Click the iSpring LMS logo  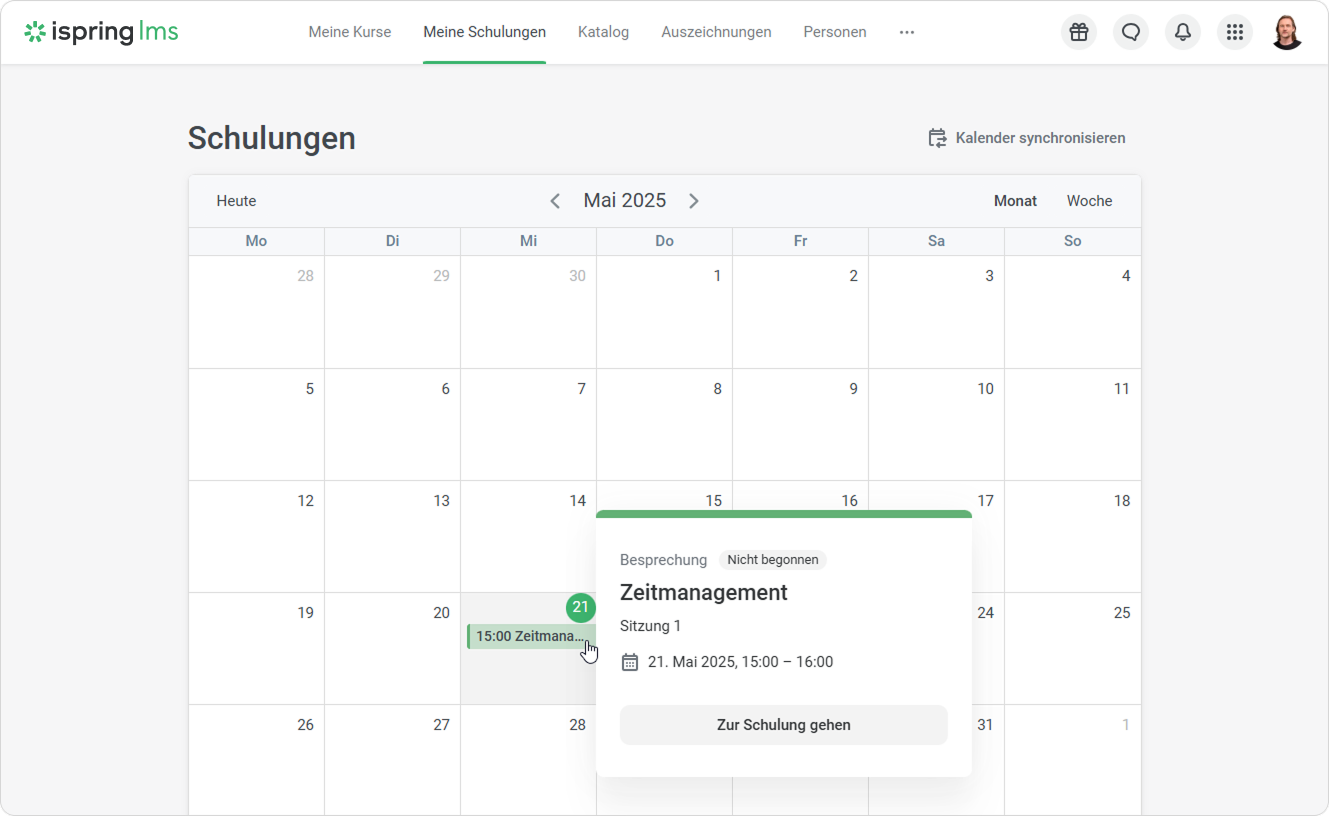click(102, 32)
